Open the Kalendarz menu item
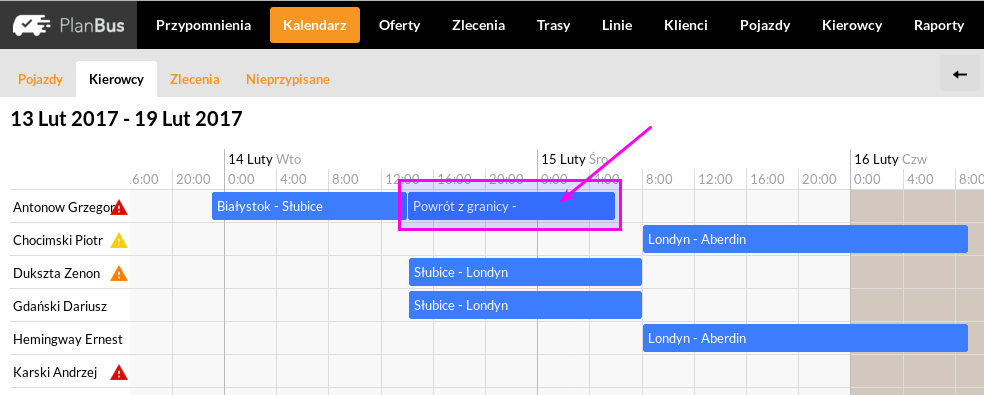984x395 pixels. click(x=315, y=25)
